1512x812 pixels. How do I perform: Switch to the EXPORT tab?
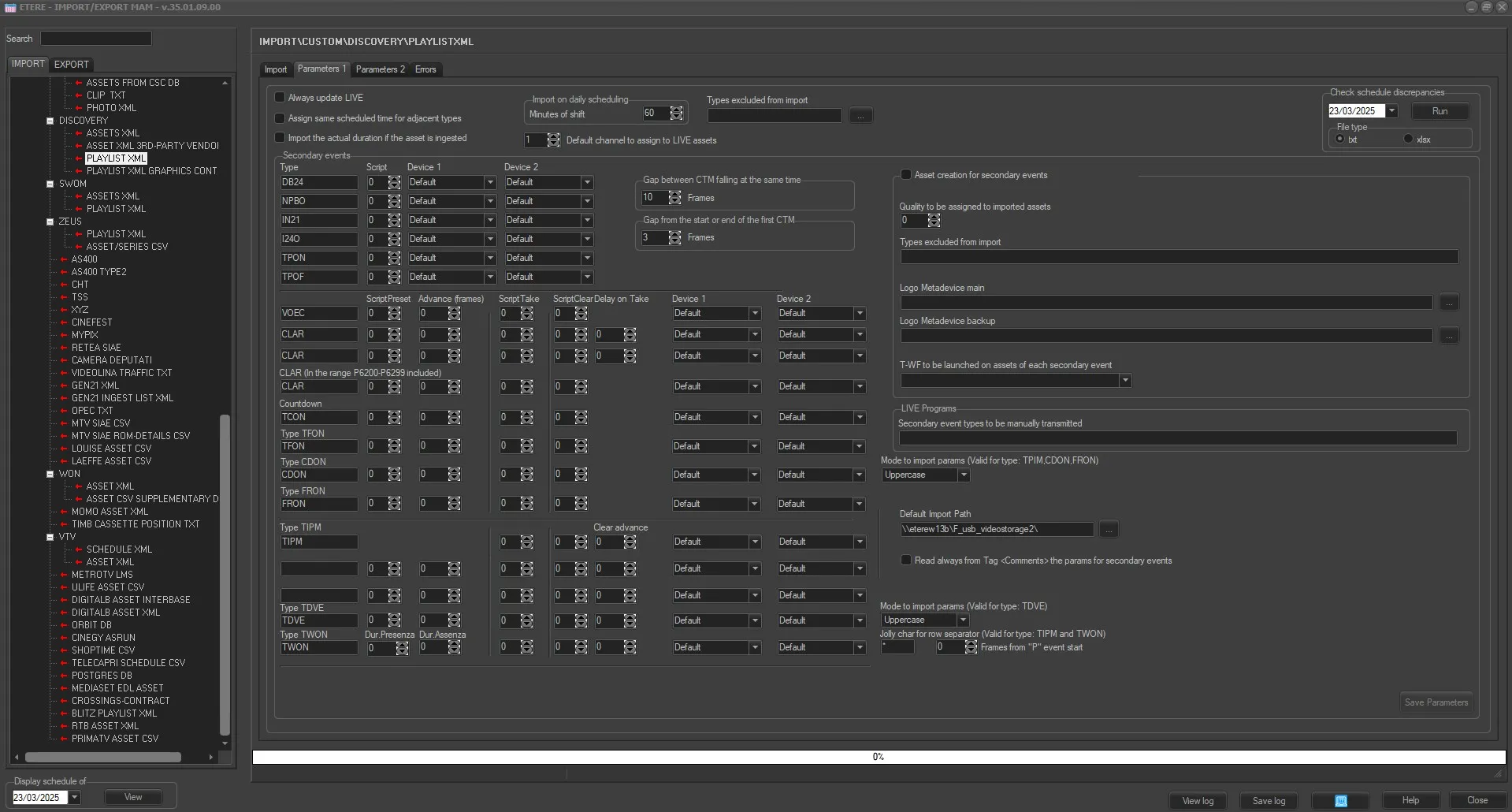pyautogui.click(x=71, y=64)
